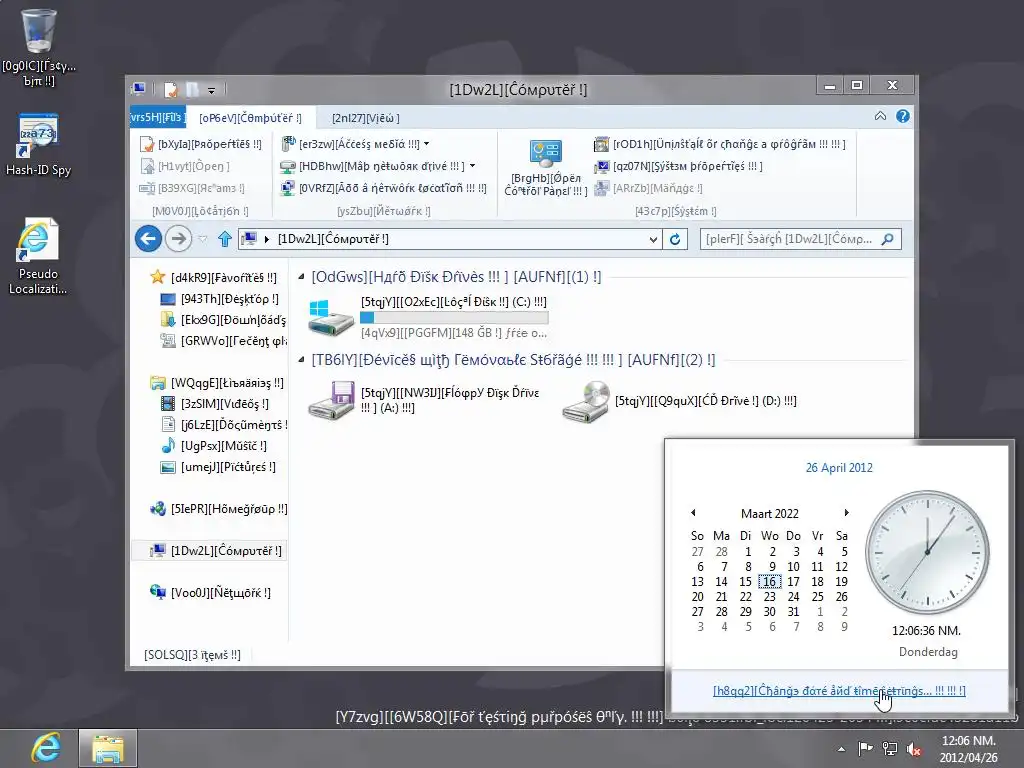Select Homegroup in navigation pane
1024x768 pixels.
coord(218,509)
